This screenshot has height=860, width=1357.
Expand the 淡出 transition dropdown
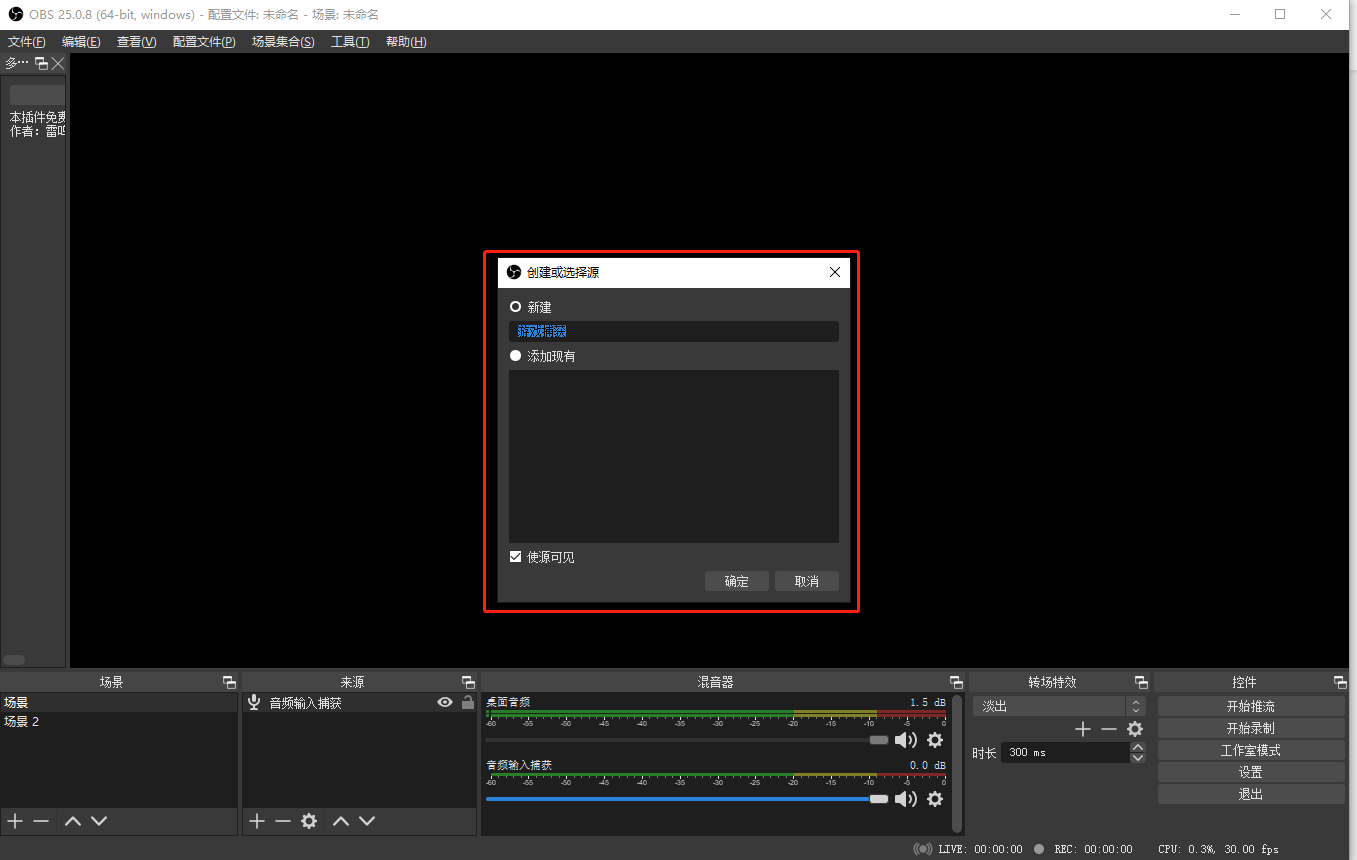[1135, 706]
